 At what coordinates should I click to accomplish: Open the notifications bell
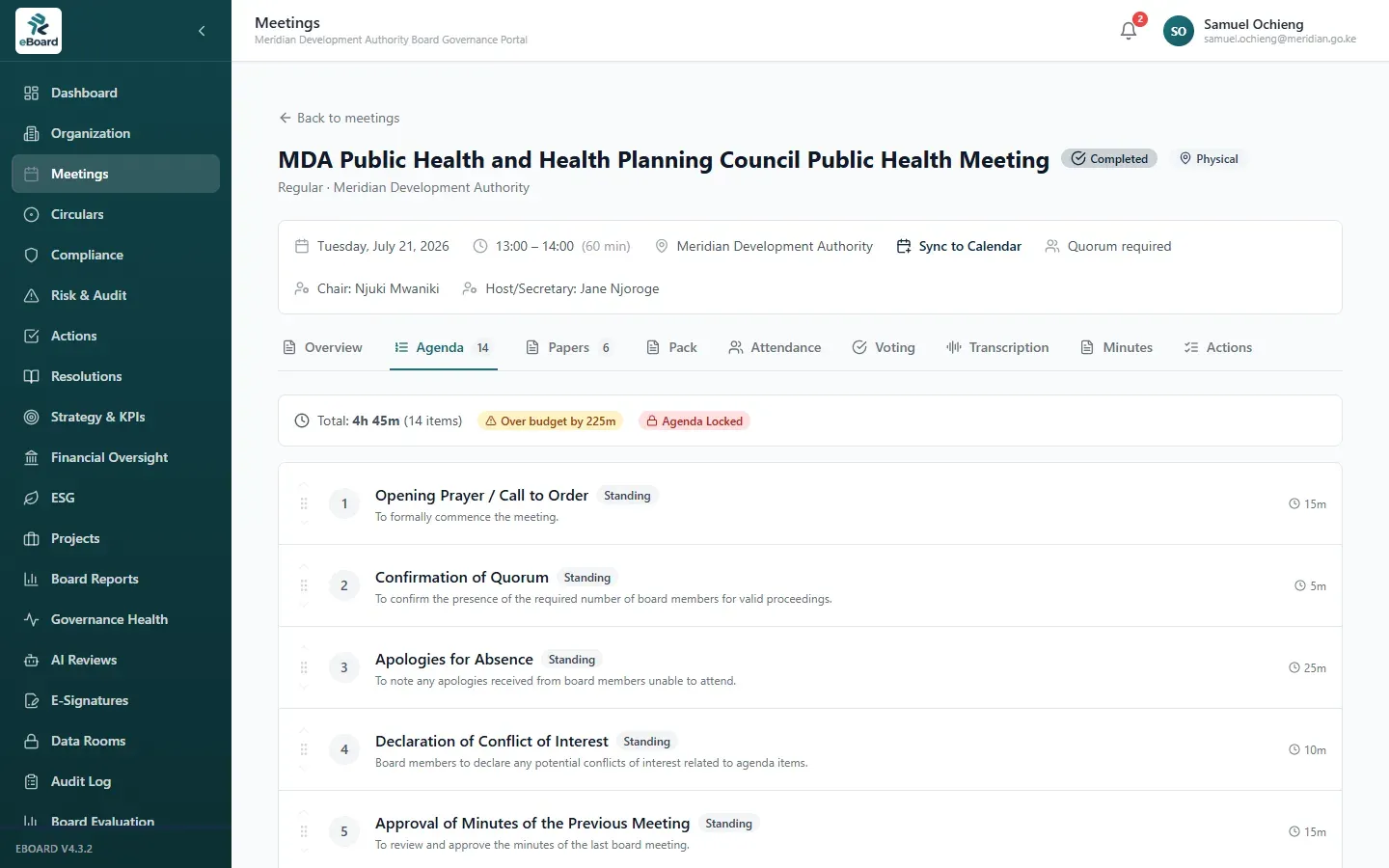coord(1129,31)
